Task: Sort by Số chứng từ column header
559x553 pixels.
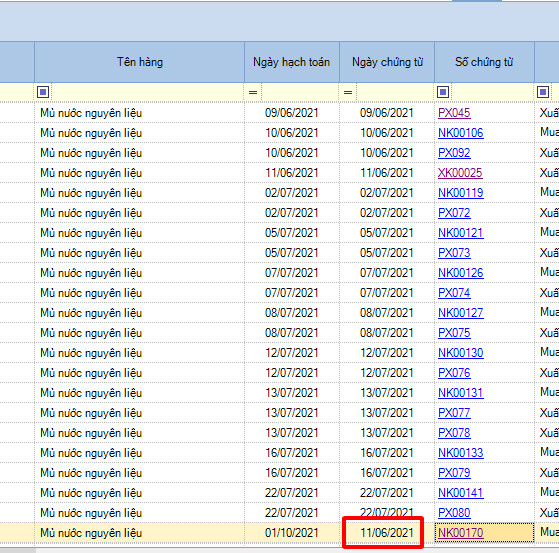Action: pos(484,62)
